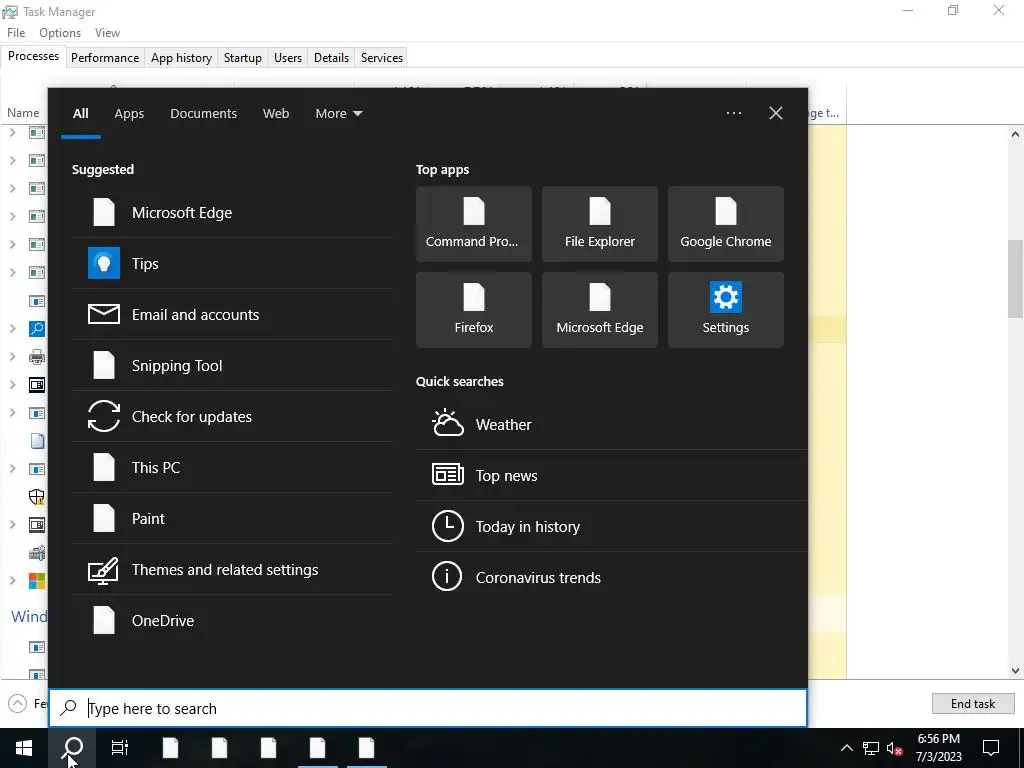Launch Snipping Tool from suggestions
The width and height of the screenshot is (1024, 768).
click(232, 366)
